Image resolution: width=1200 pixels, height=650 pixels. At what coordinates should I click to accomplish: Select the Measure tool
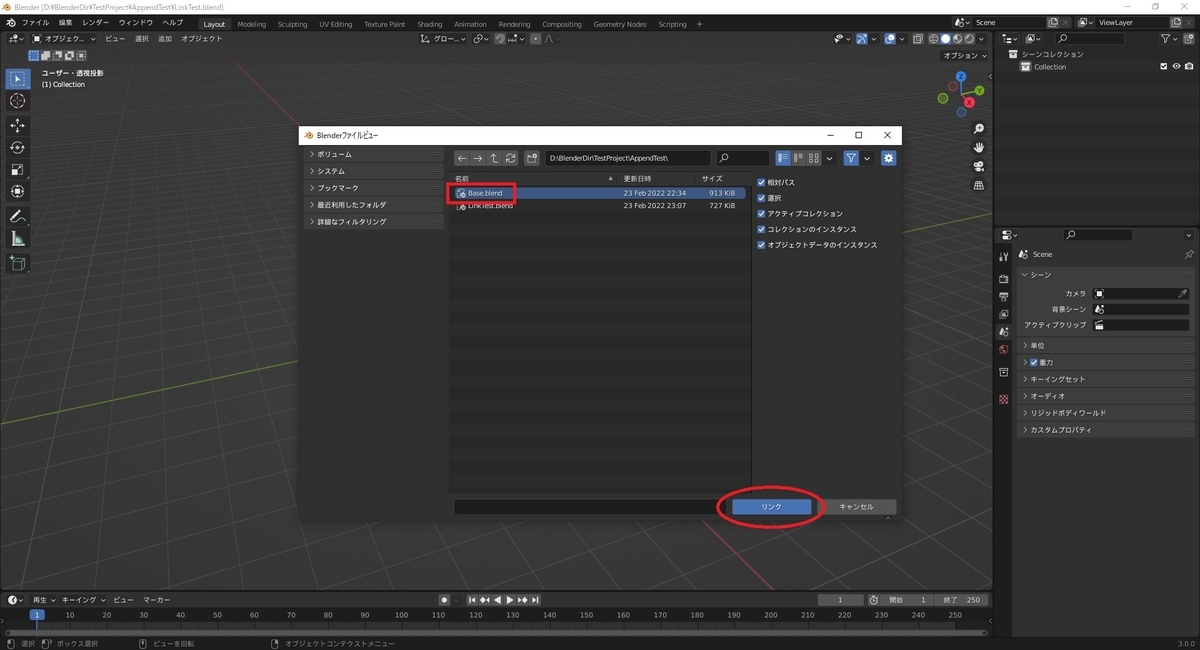pos(17,239)
